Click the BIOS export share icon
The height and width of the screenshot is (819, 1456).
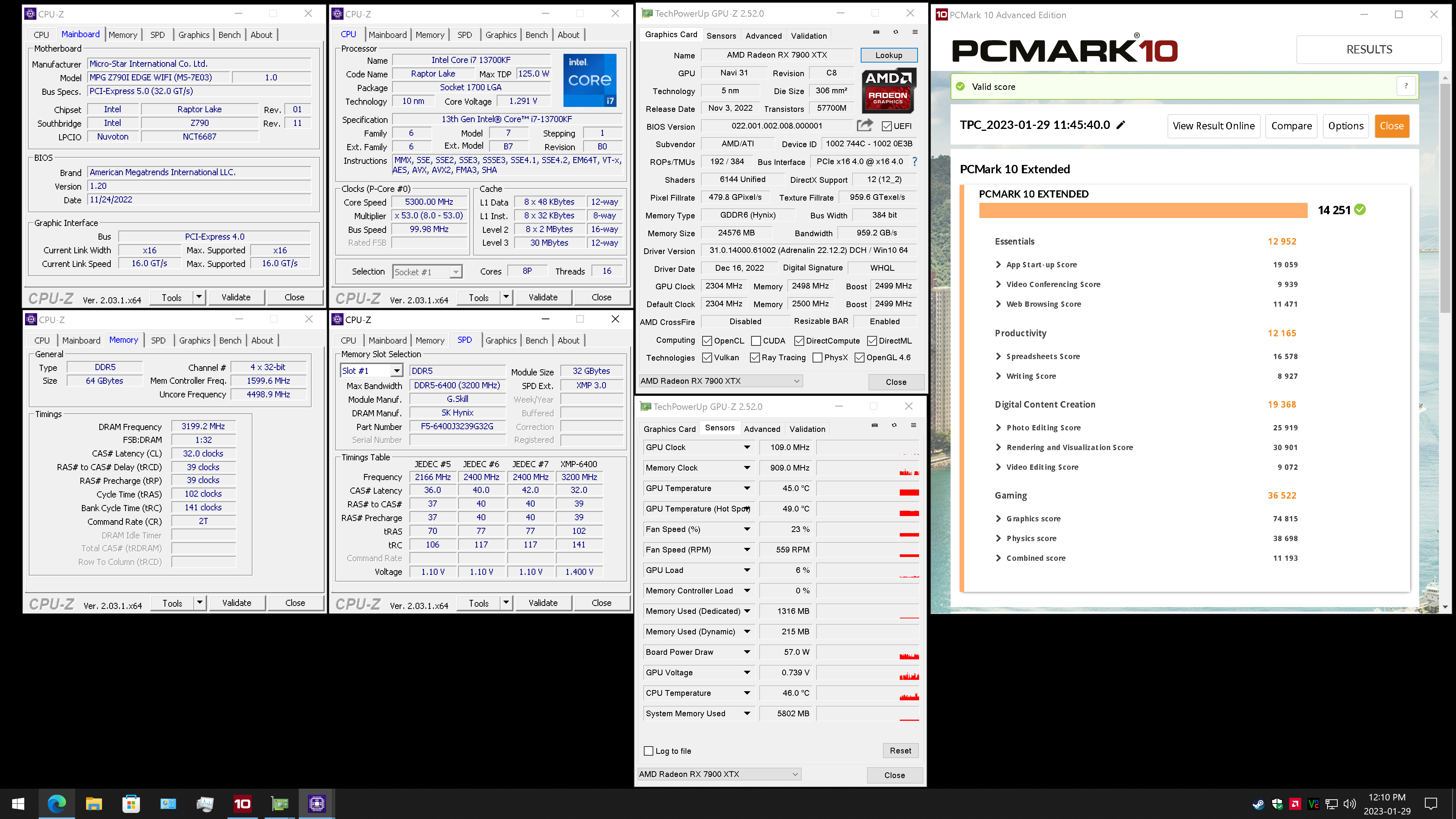[x=865, y=125]
